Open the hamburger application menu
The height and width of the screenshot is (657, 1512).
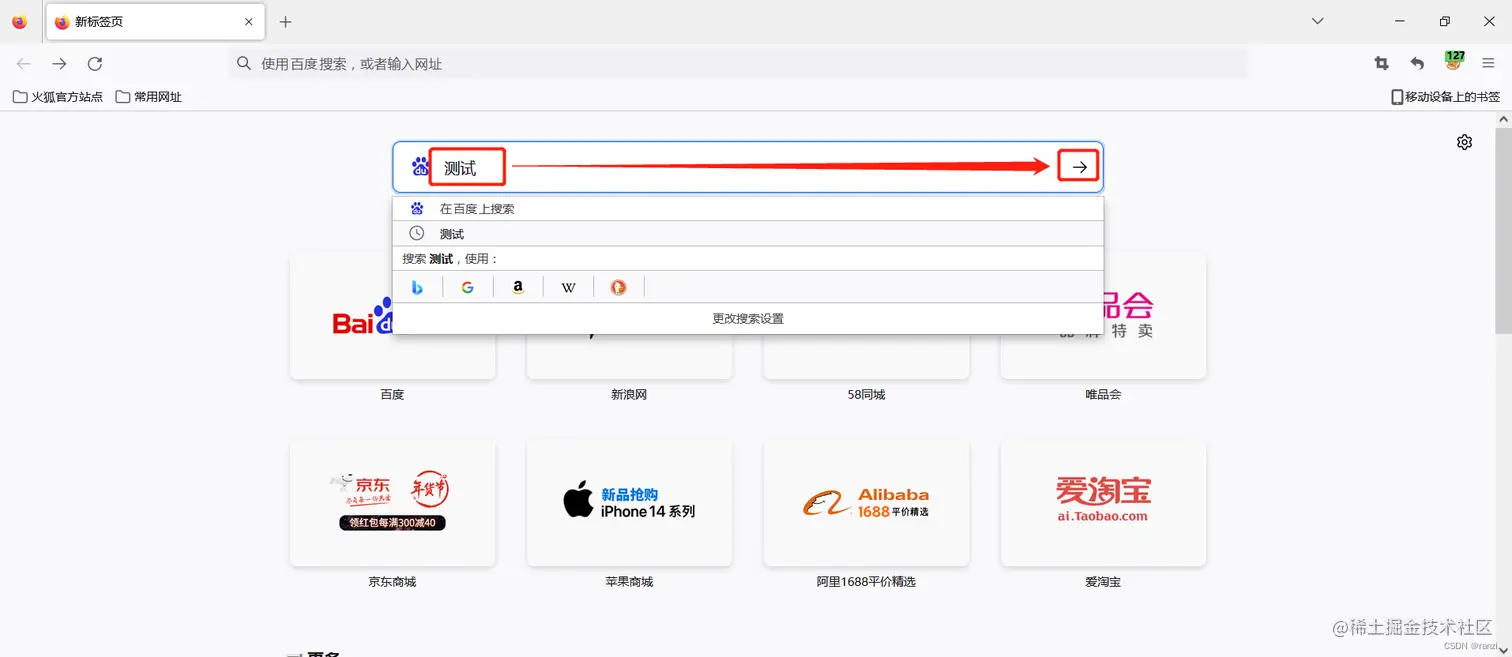pyautogui.click(x=1489, y=64)
